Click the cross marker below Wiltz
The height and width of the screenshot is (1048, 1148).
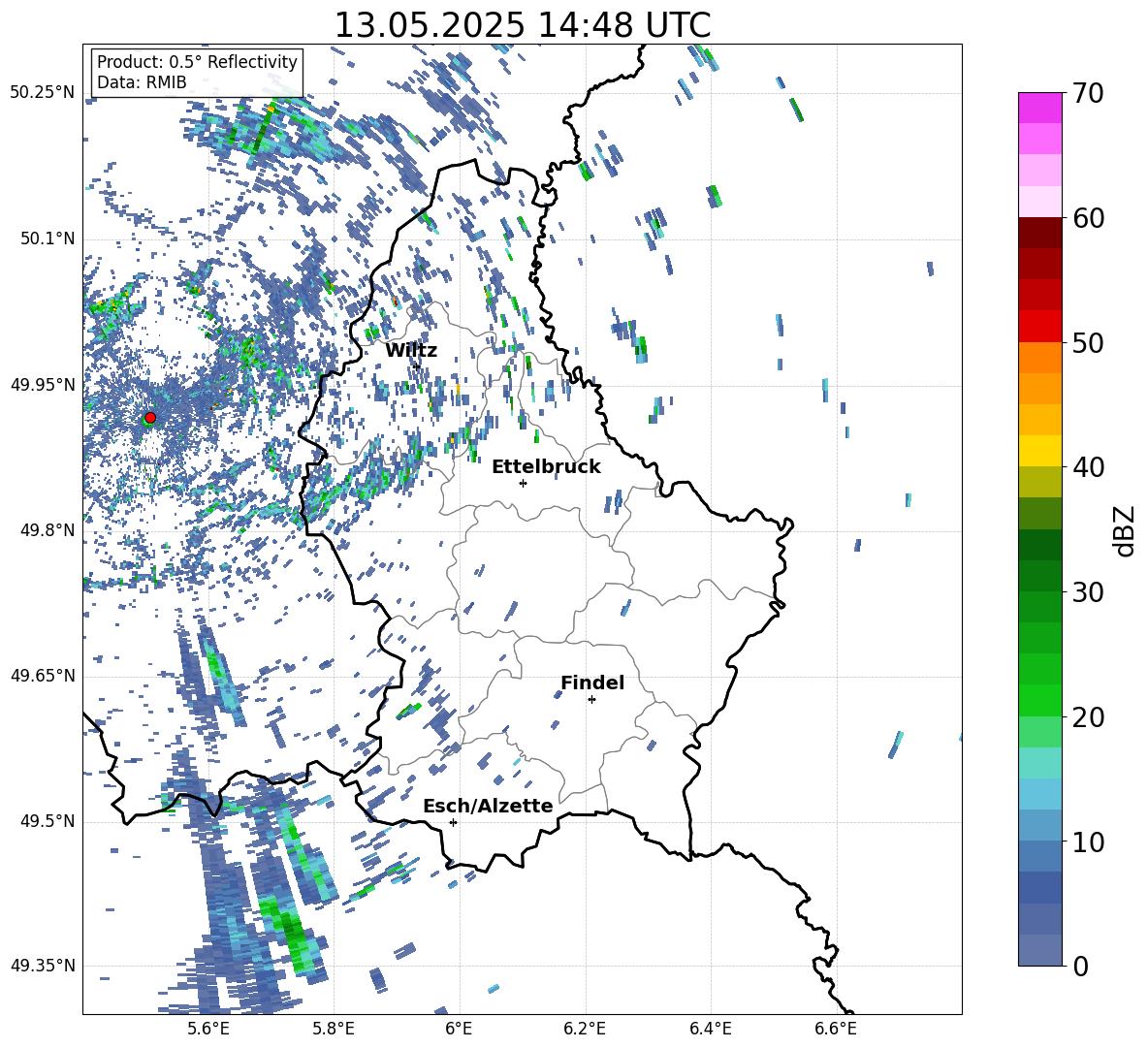click(x=417, y=365)
